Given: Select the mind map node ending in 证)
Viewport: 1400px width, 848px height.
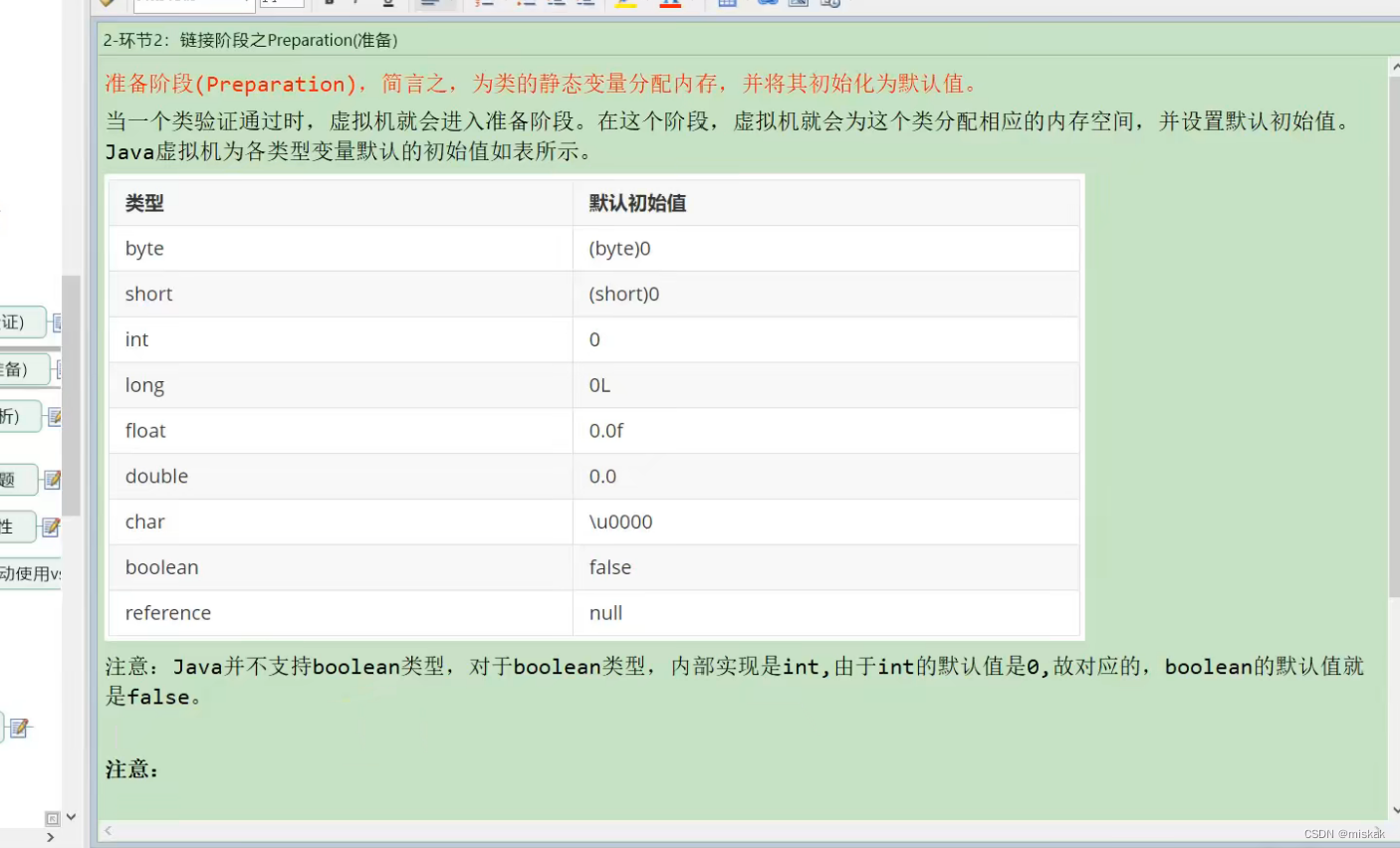Looking at the screenshot, I should pos(22,322).
